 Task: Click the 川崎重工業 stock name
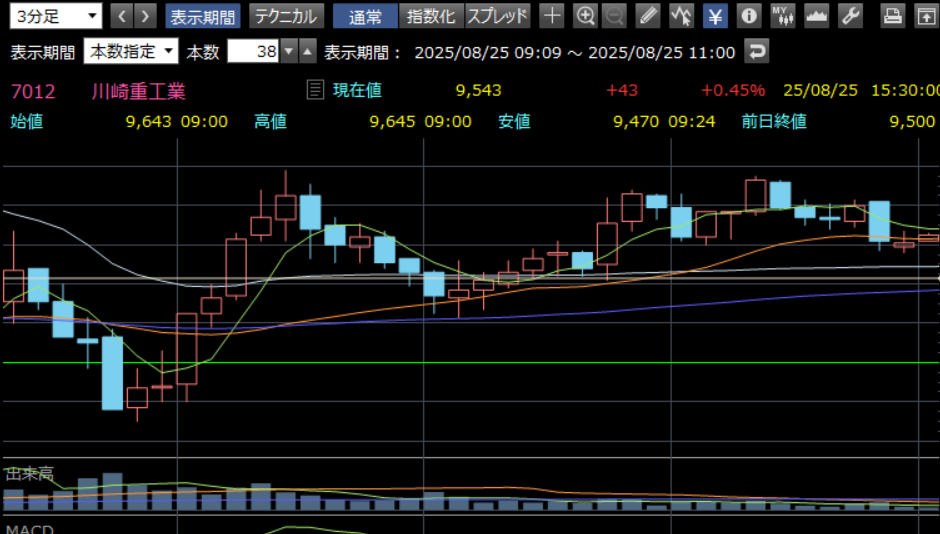point(138,91)
